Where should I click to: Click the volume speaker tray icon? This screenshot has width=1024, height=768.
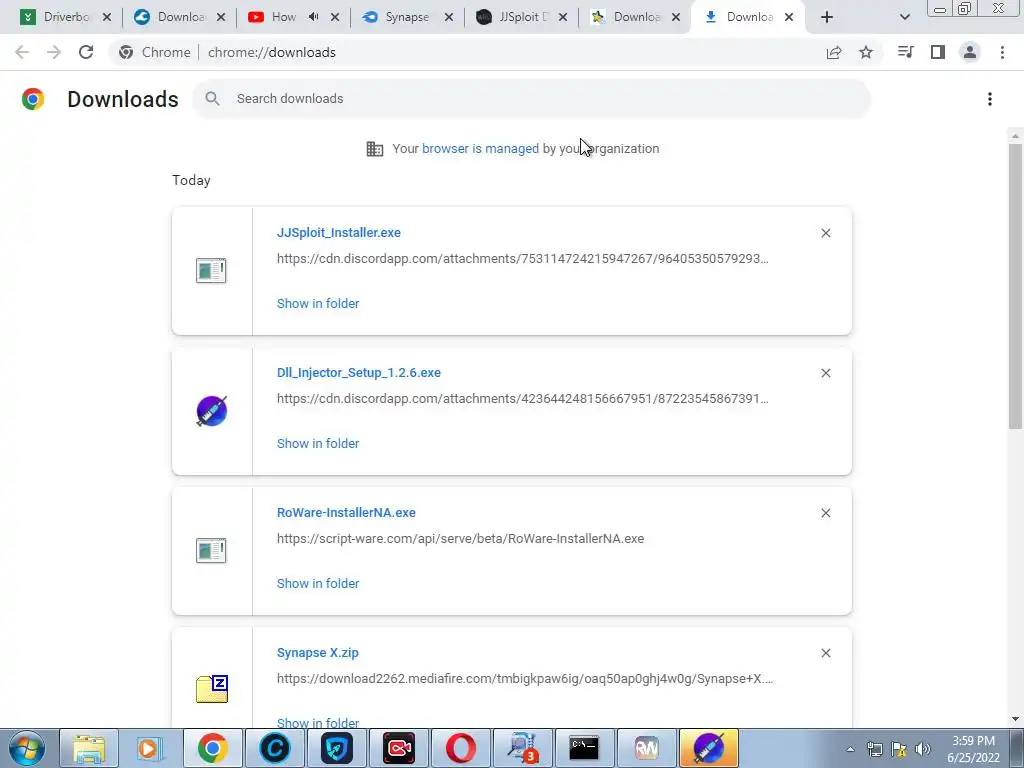click(x=923, y=749)
